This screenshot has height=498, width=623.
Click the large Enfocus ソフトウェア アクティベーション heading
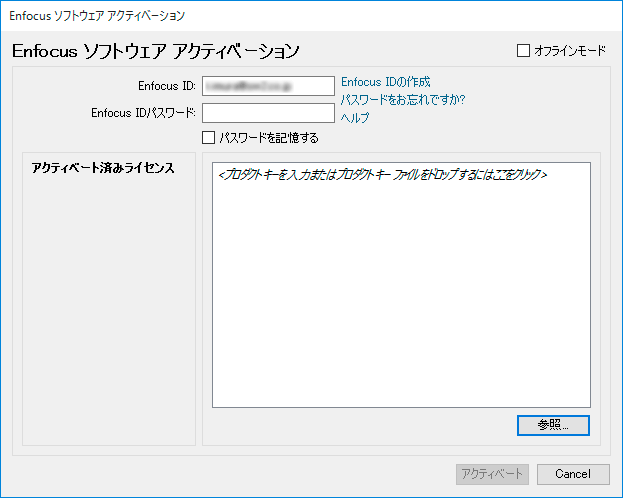(x=156, y=51)
